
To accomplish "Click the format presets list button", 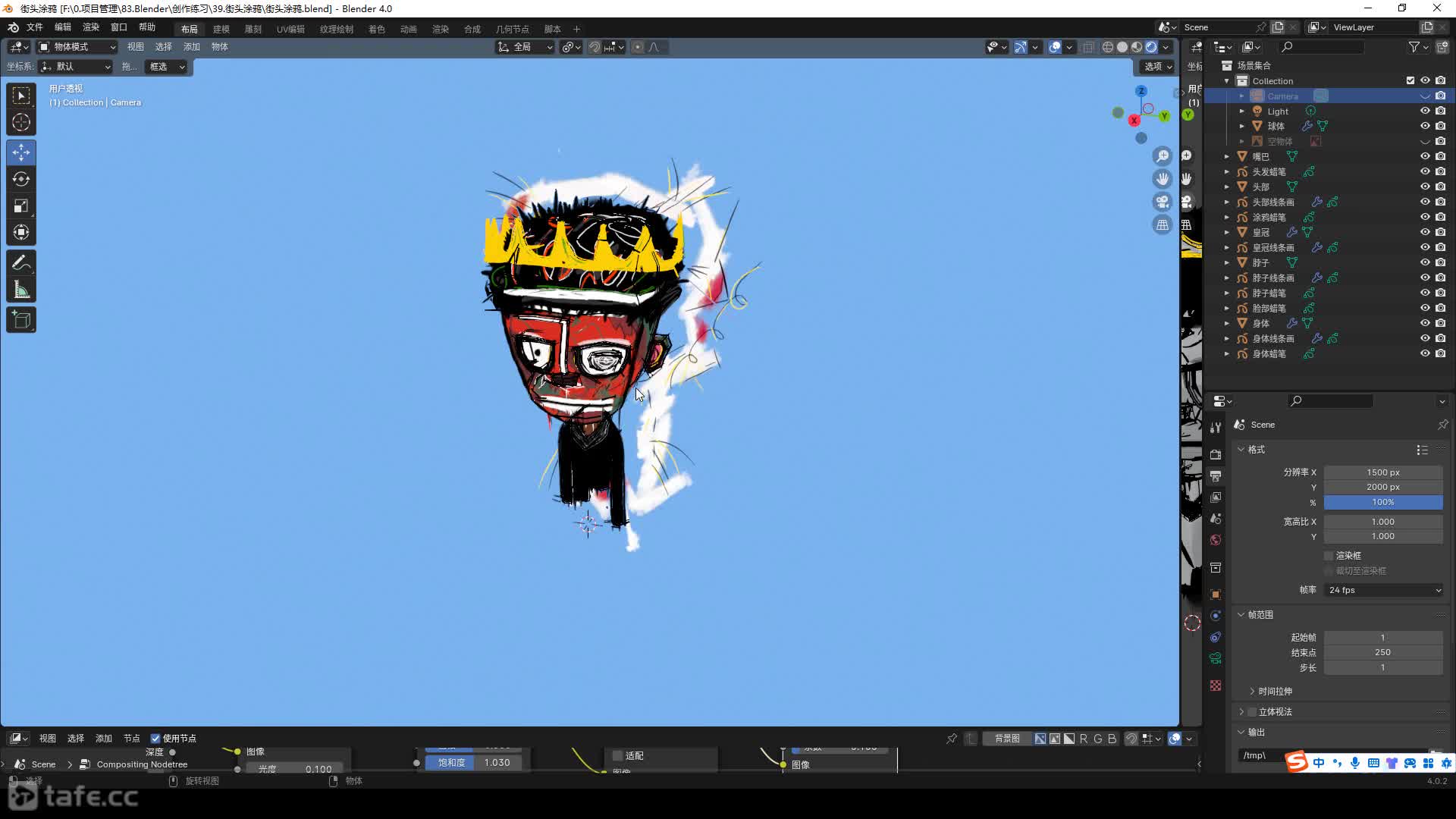I will (x=1422, y=450).
